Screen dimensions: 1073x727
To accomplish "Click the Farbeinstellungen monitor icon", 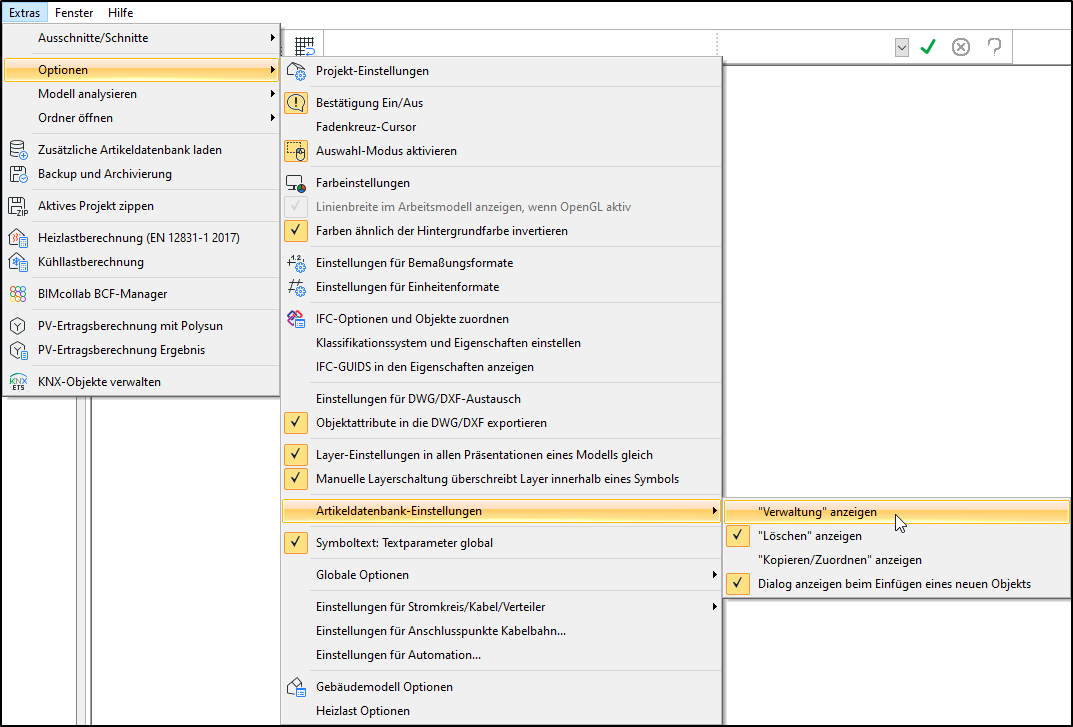I will click(x=296, y=183).
